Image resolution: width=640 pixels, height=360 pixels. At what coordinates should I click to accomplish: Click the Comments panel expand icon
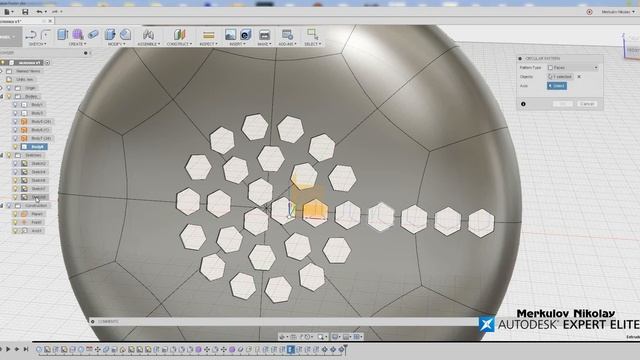(93, 322)
